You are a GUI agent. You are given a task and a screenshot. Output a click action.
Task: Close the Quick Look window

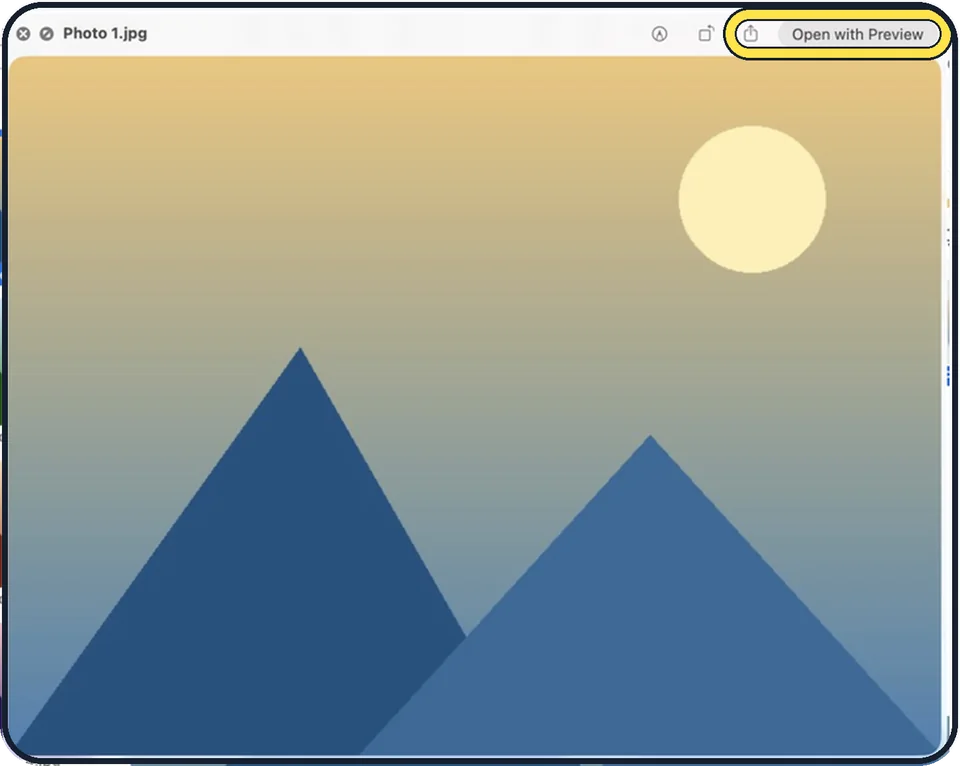pos(23,34)
